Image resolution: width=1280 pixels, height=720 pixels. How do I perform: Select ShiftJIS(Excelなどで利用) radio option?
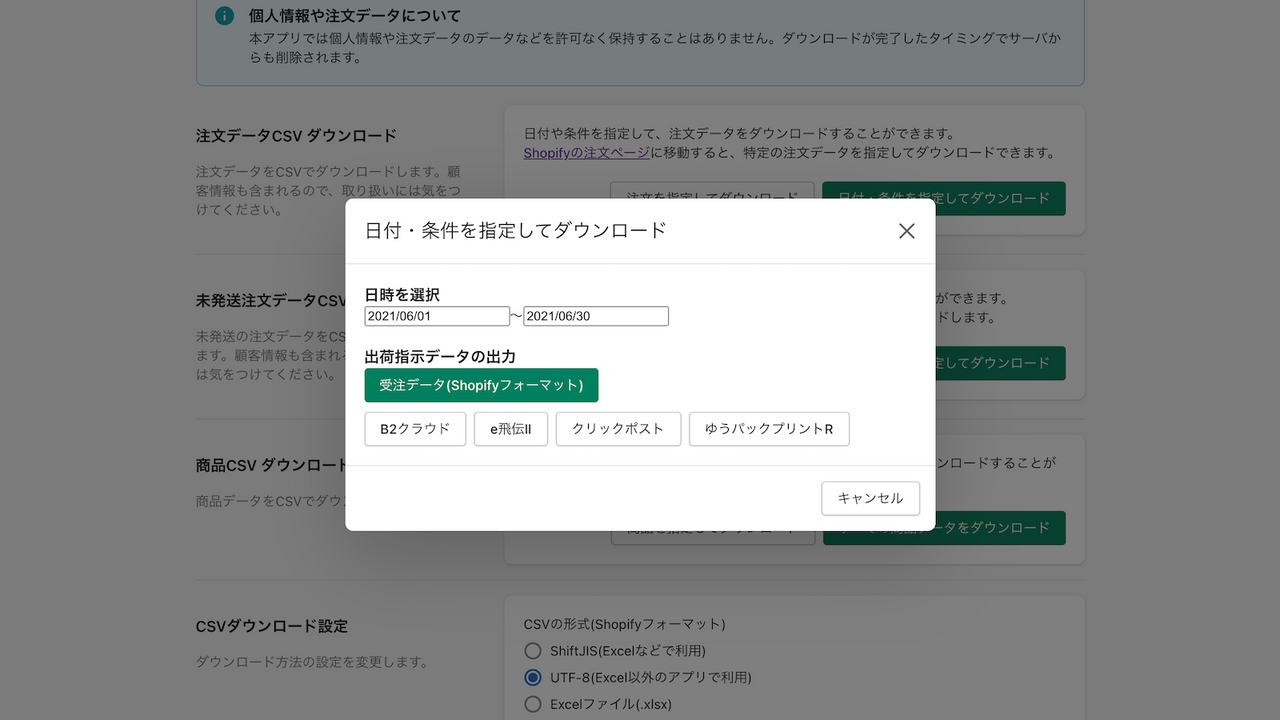[533, 651]
